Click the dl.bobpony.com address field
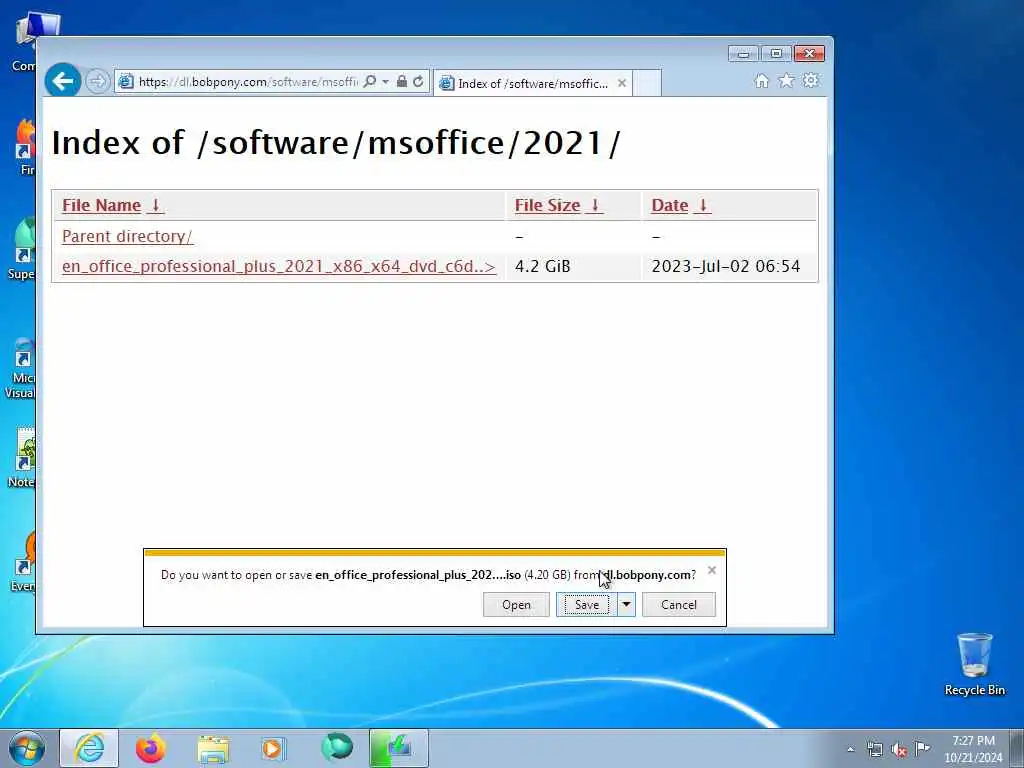The image size is (1024, 768). click(x=248, y=82)
